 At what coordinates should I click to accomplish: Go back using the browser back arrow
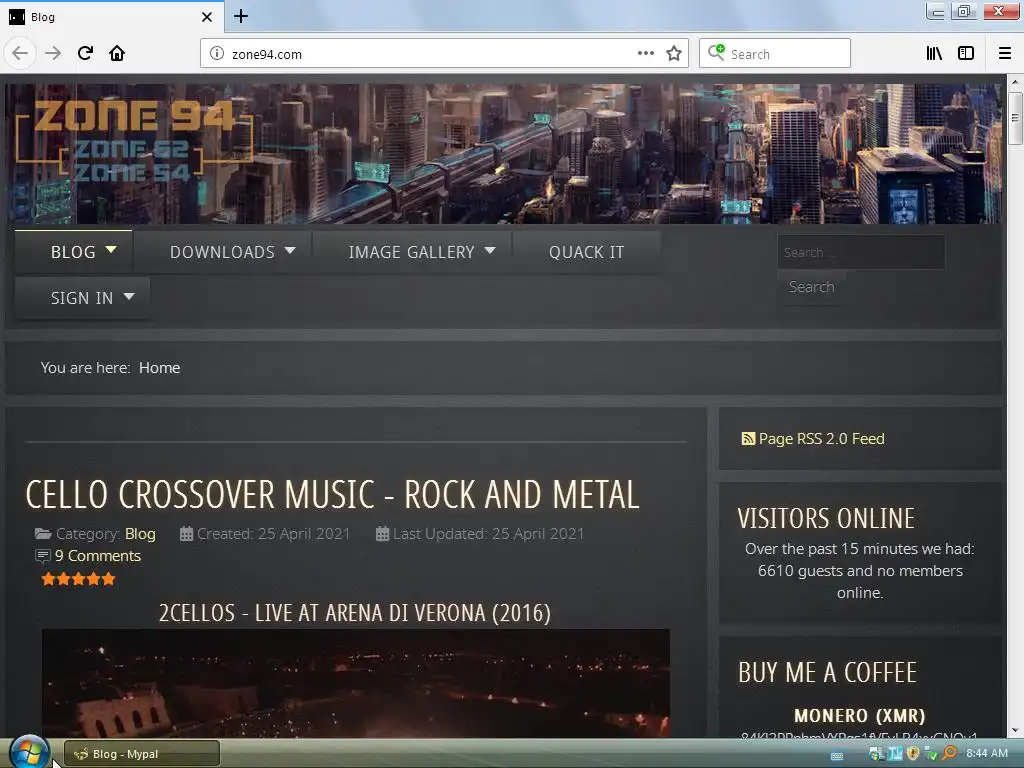point(20,53)
